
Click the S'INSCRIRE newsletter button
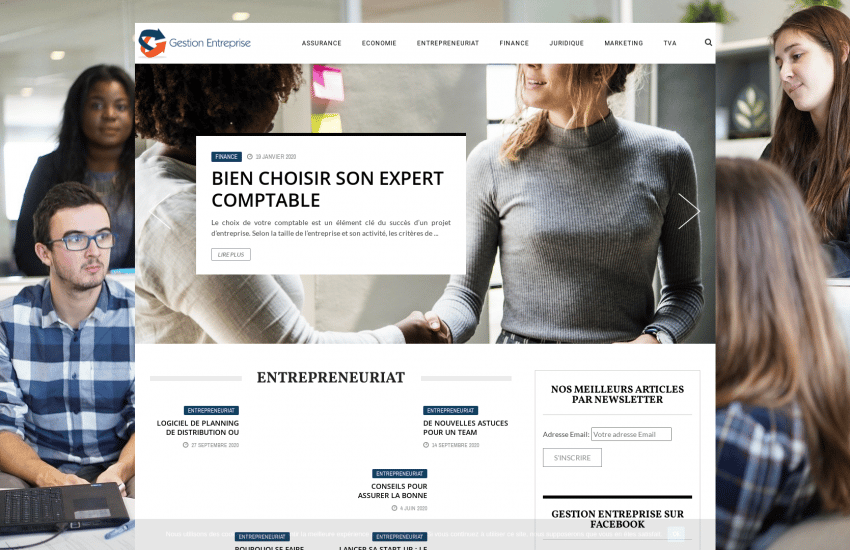tap(572, 458)
